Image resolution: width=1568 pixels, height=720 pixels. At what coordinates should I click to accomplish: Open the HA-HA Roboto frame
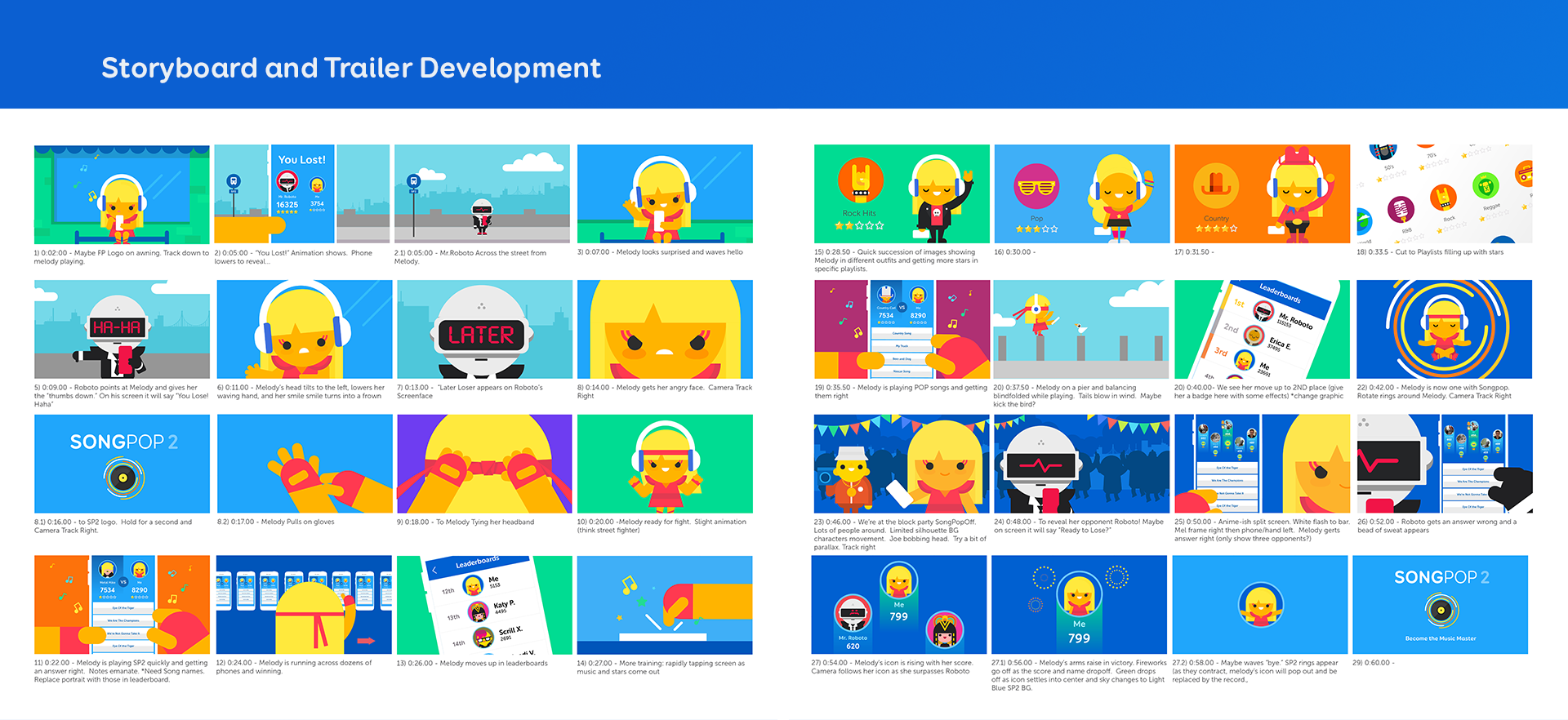pyautogui.click(x=122, y=329)
